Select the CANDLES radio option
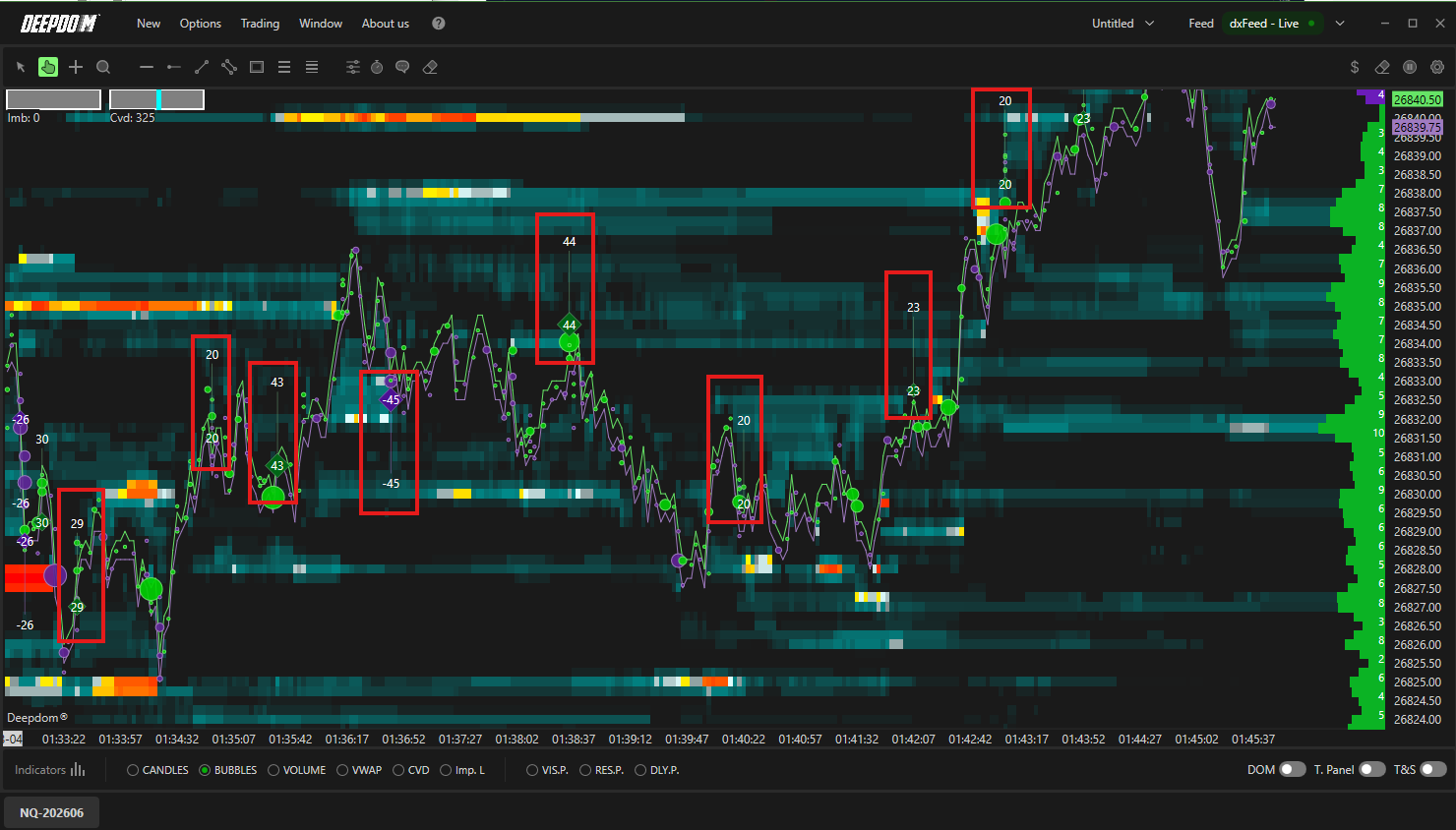 tap(157, 770)
